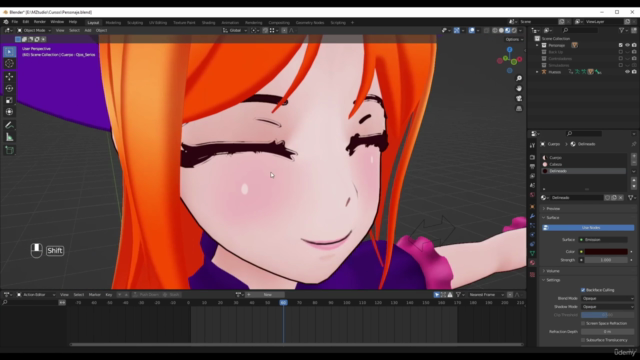Click the Blender logo menu icon
Viewport: 640px width, 360px height.
[x=6, y=22]
